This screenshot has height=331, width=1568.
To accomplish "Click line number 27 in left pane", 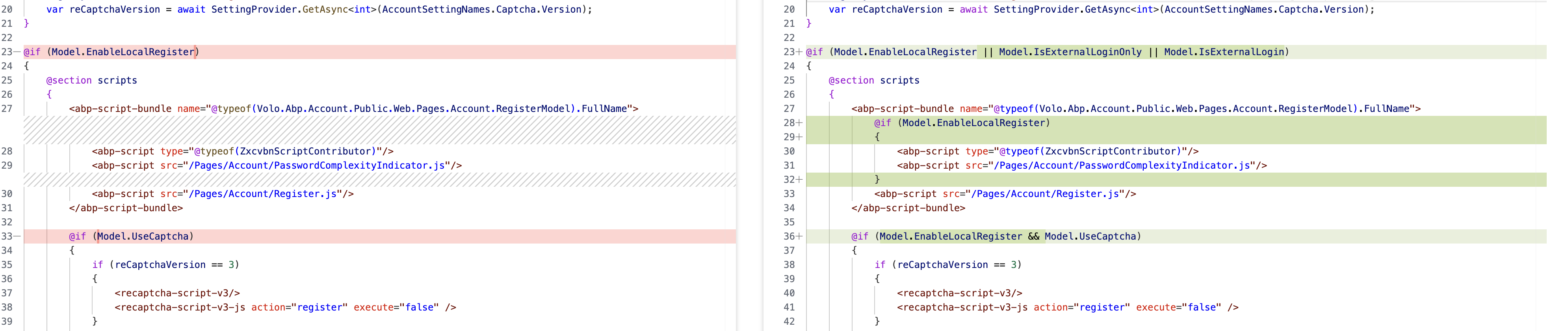I will (x=7, y=109).
